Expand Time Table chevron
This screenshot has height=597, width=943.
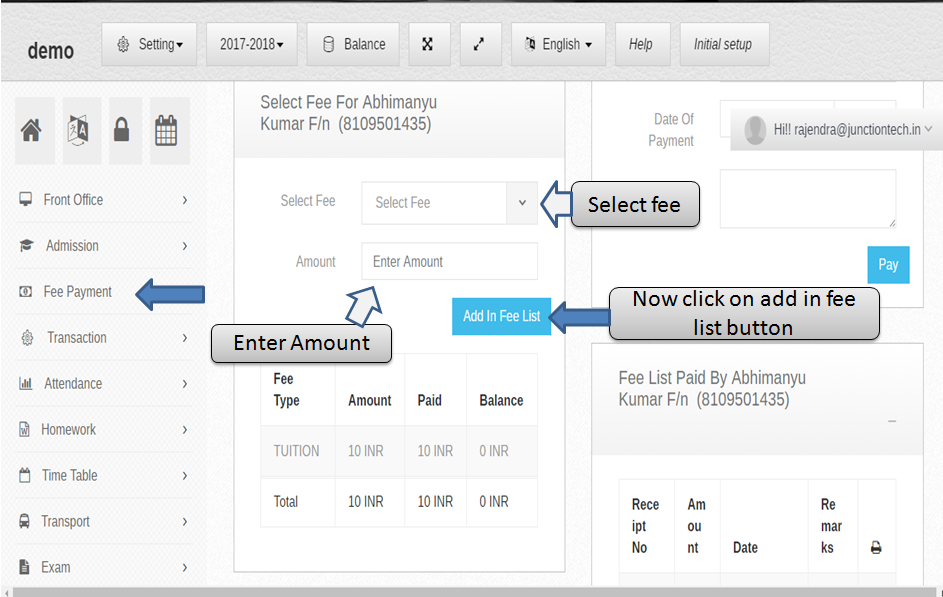click(185, 476)
